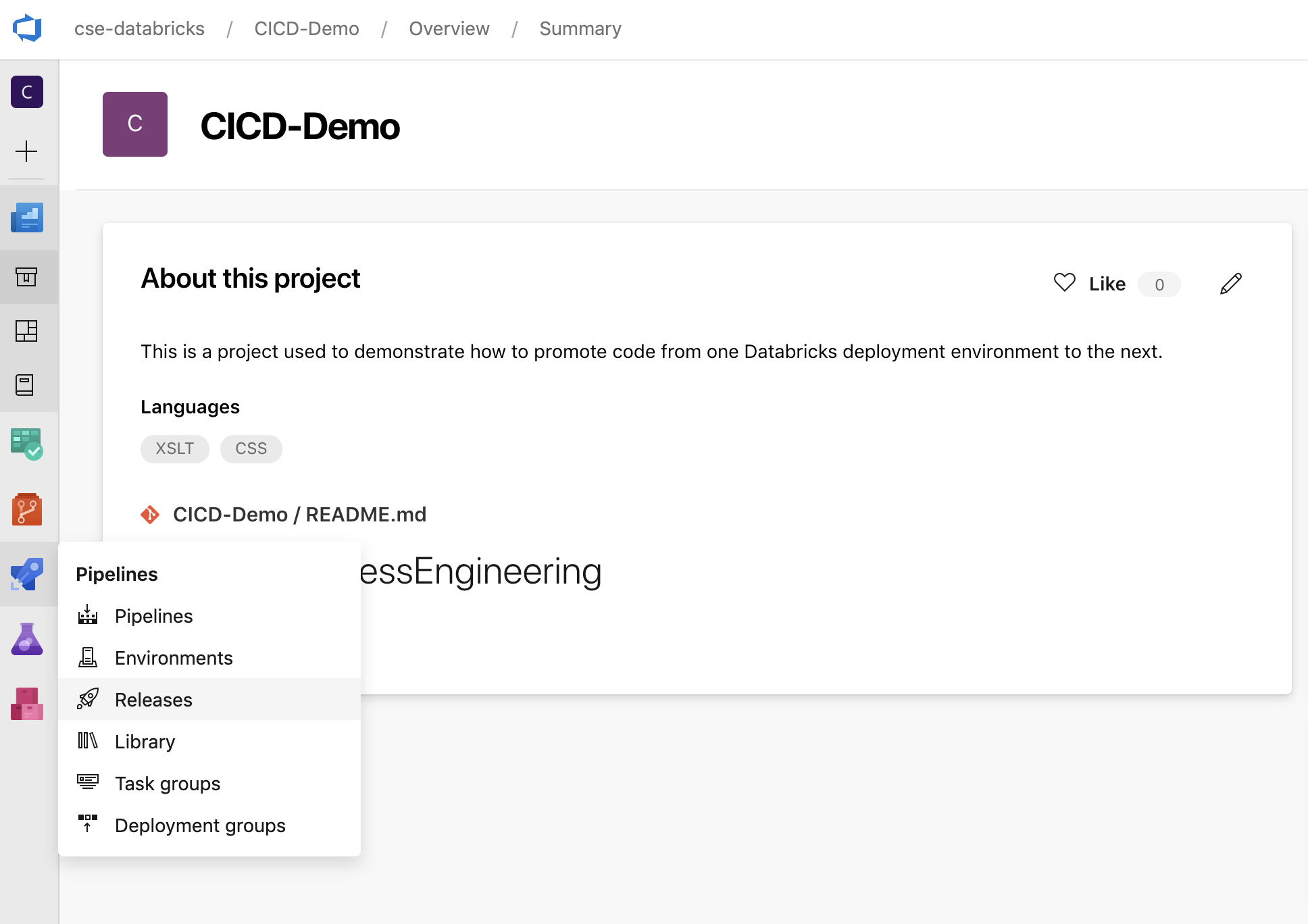Select Environments from the submenu
1308x924 pixels.
173,657
